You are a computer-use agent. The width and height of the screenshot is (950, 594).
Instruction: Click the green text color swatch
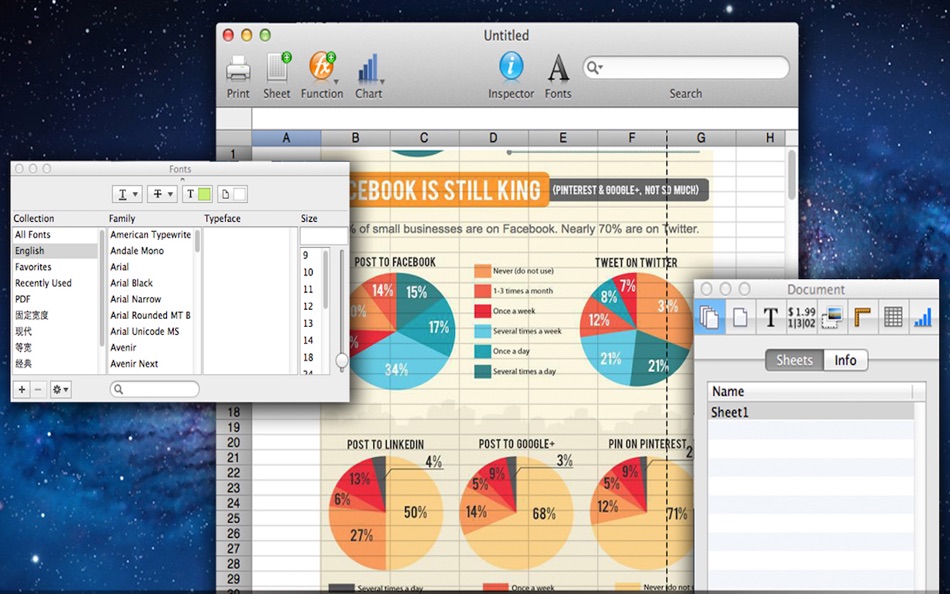pos(204,194)
